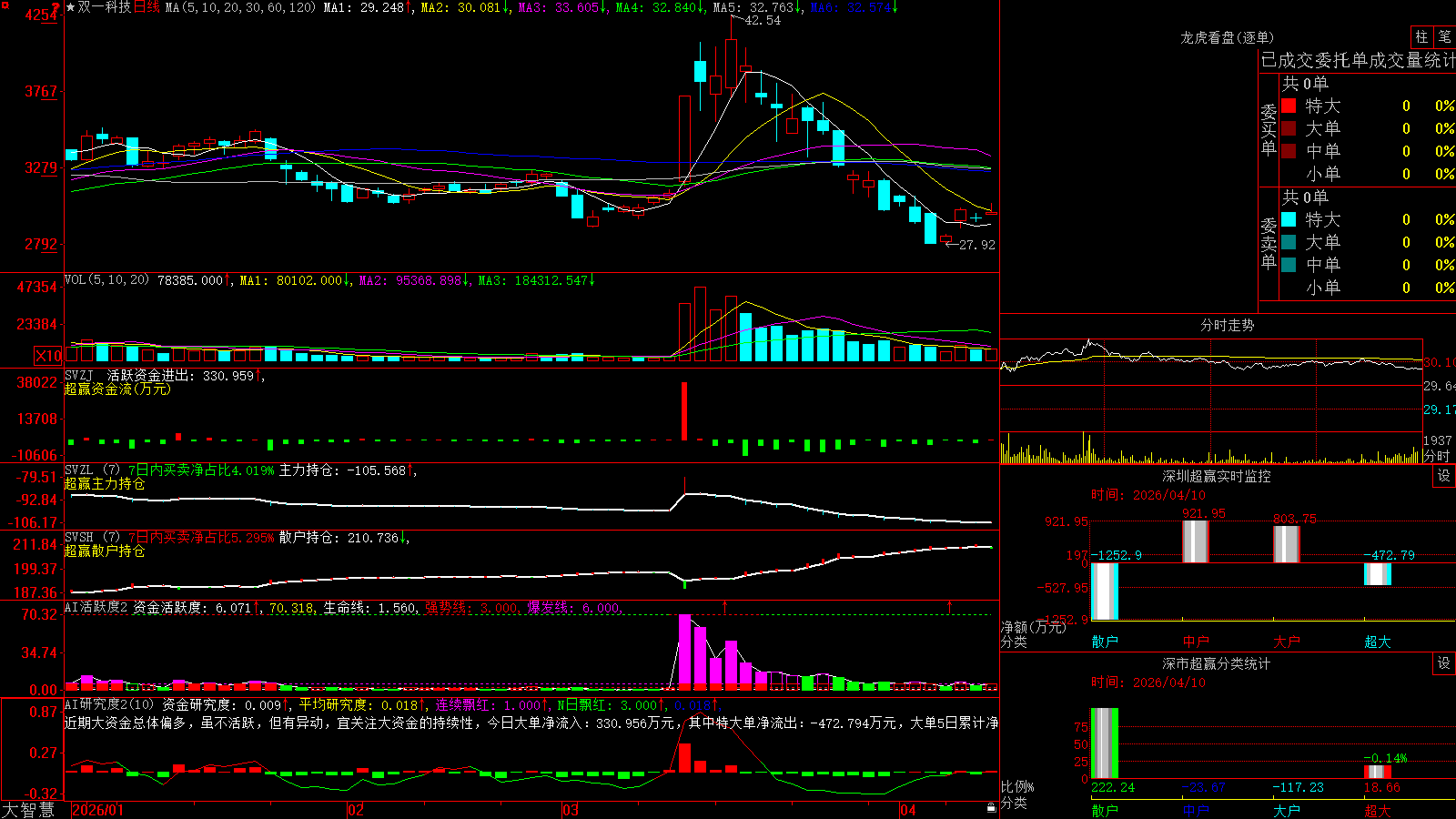The height and width of the screenshot is (819, 1456).
Task: Click the 龙虎看盘(逐单) panel title
Action: 1227,37
